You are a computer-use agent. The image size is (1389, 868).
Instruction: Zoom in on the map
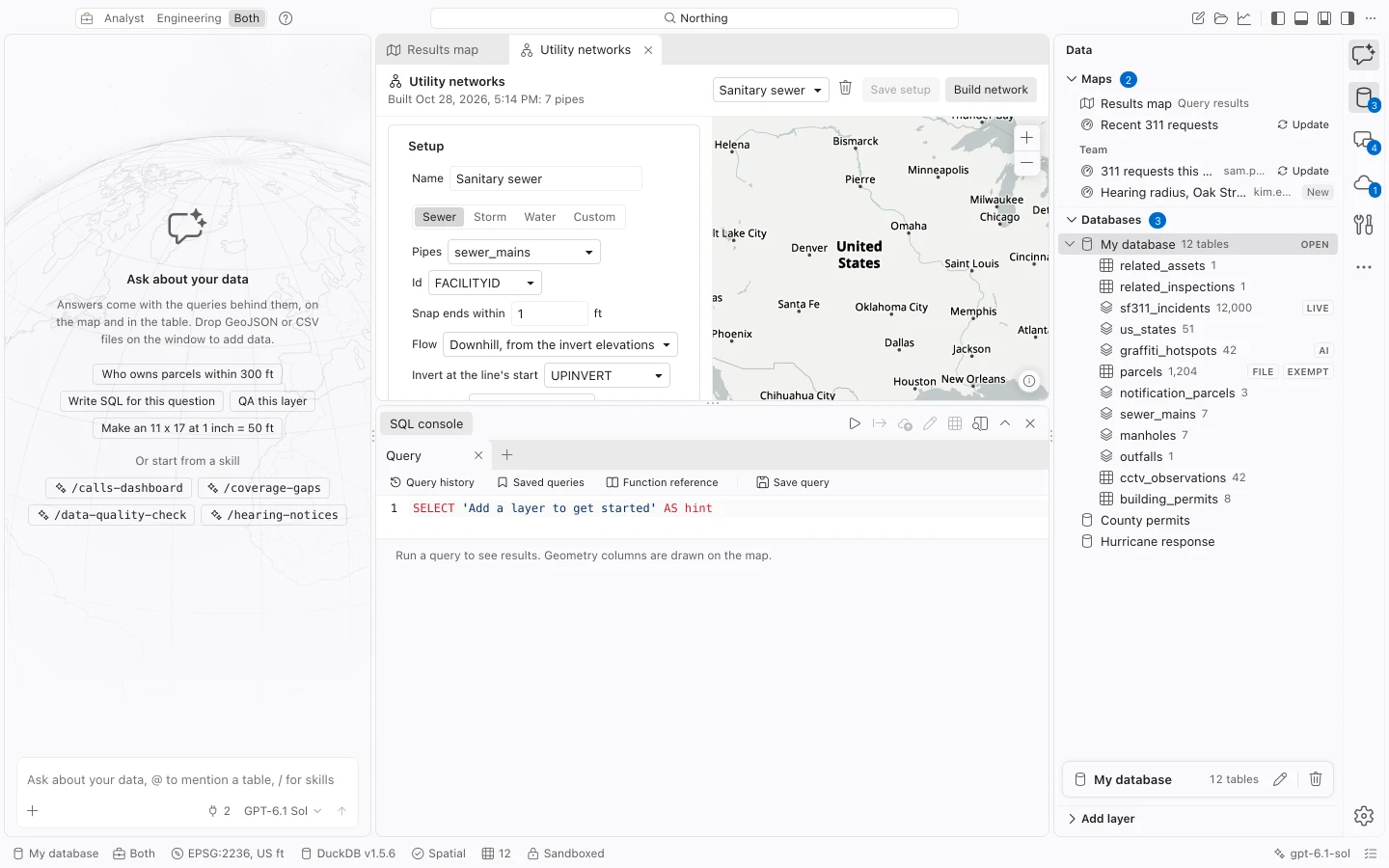[x=1027, y=138]
